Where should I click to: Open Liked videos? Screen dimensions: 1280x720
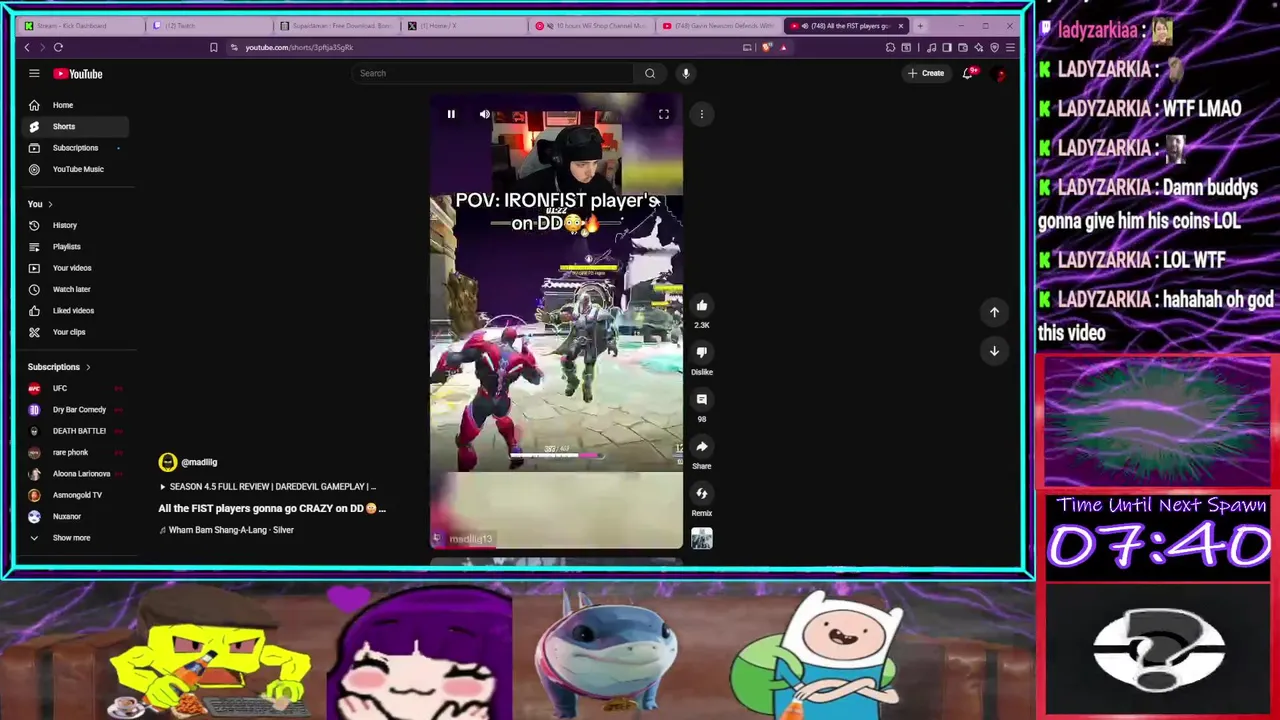tap(75, 311)
